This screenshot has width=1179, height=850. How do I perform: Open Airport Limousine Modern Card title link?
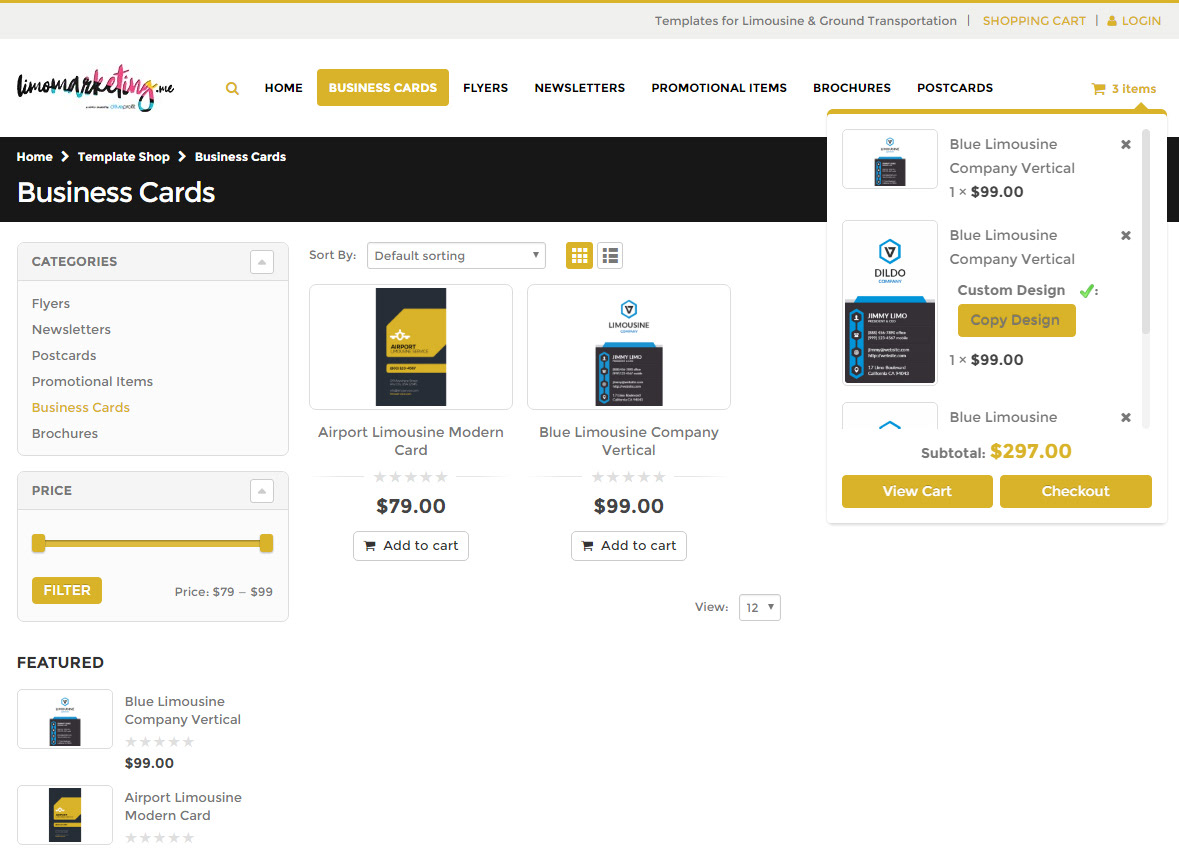click(x=411, y=441)
